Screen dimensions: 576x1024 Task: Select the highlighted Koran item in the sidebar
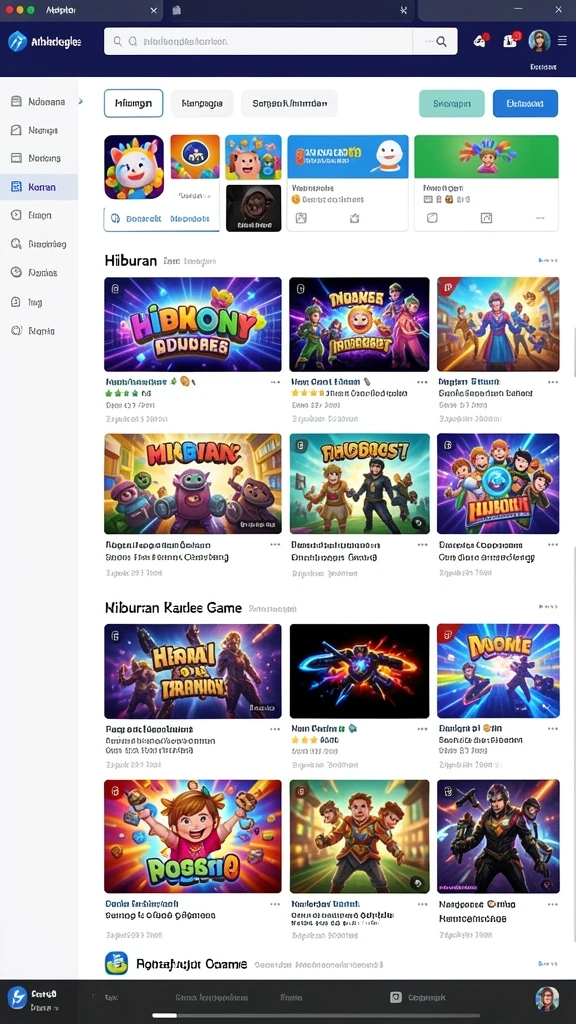[x=39, y=187]
